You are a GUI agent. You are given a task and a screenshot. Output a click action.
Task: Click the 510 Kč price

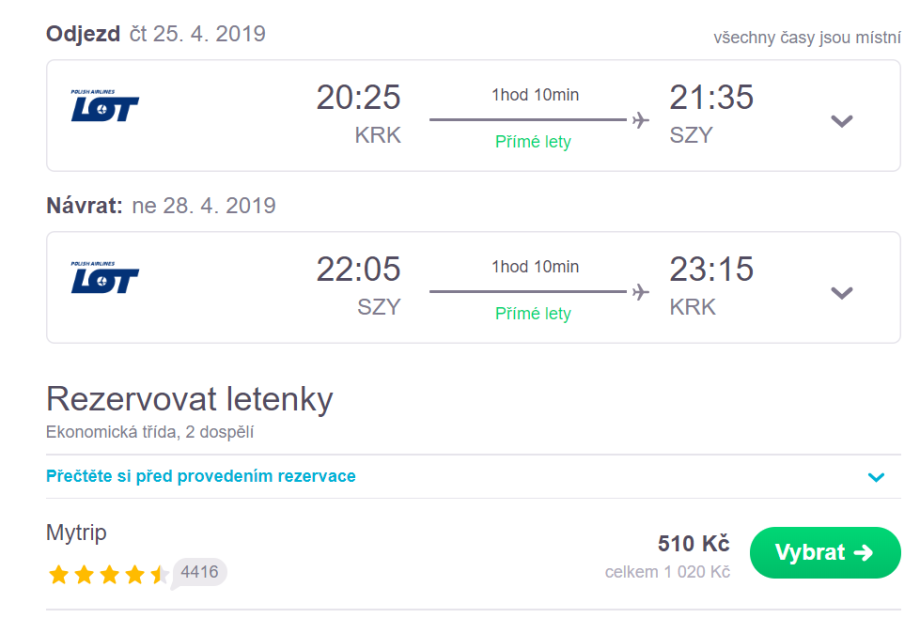point(693,544)
